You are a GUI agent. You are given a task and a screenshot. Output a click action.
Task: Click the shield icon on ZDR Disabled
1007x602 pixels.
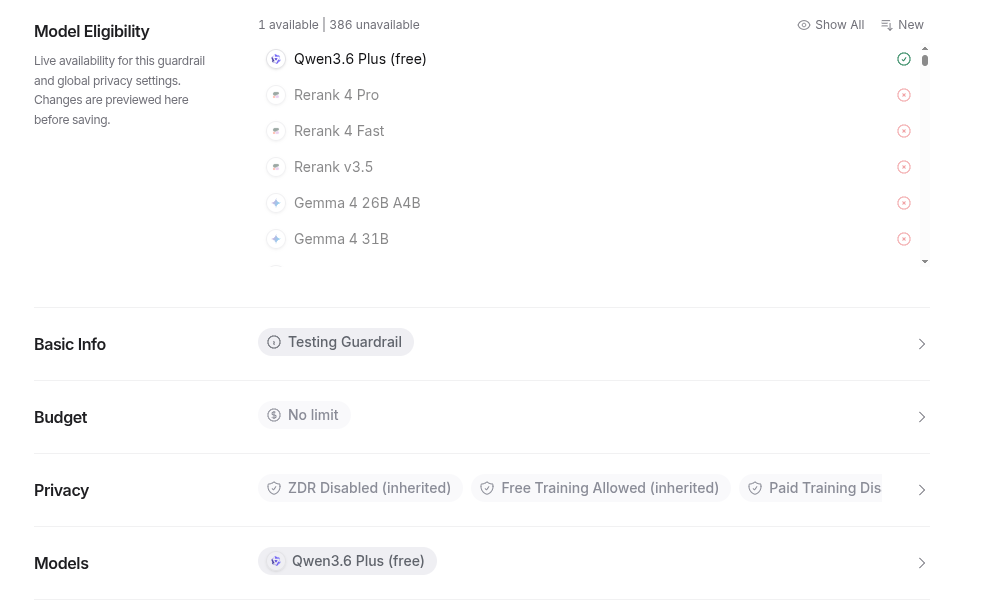(x=274, y=489)
